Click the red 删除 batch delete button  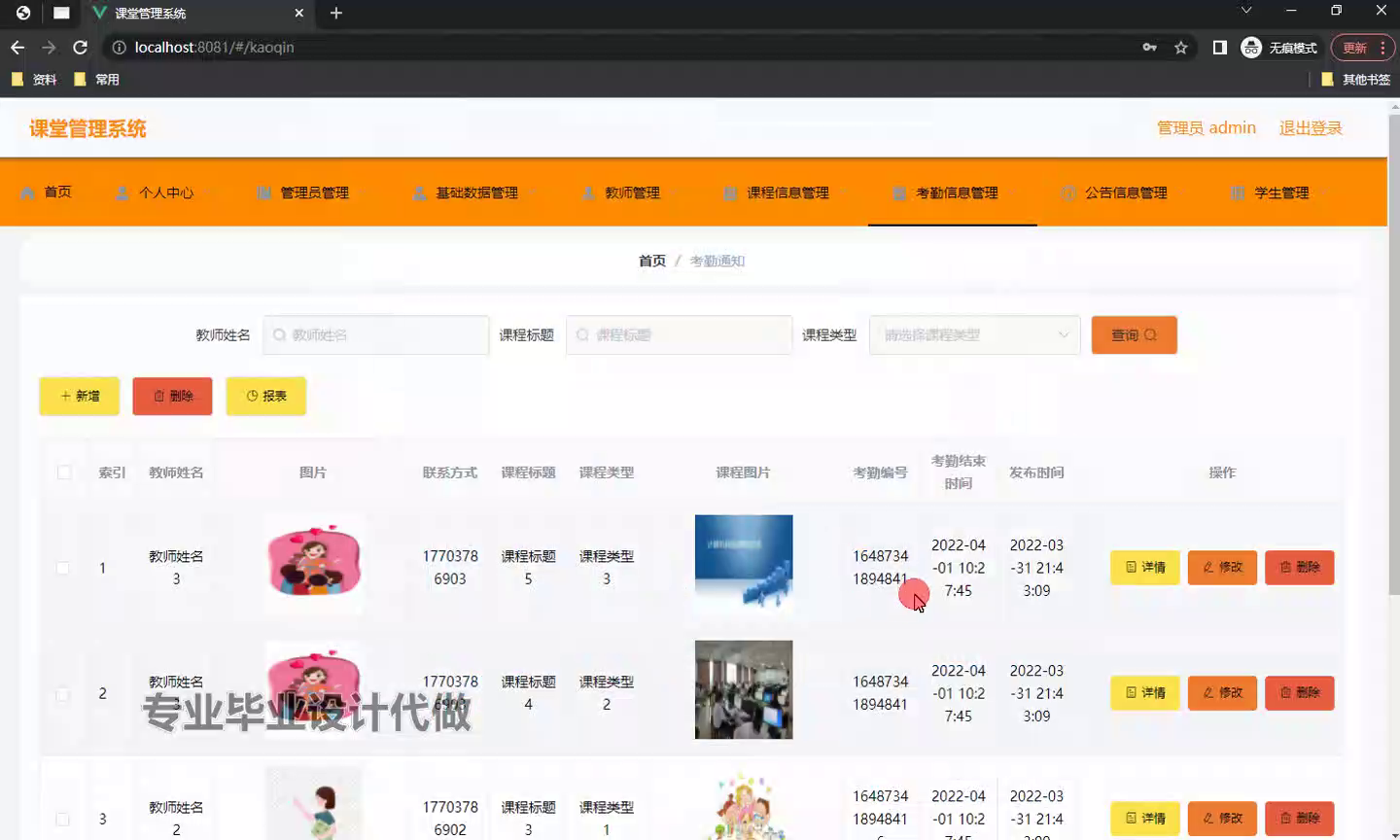click(173, 396)
